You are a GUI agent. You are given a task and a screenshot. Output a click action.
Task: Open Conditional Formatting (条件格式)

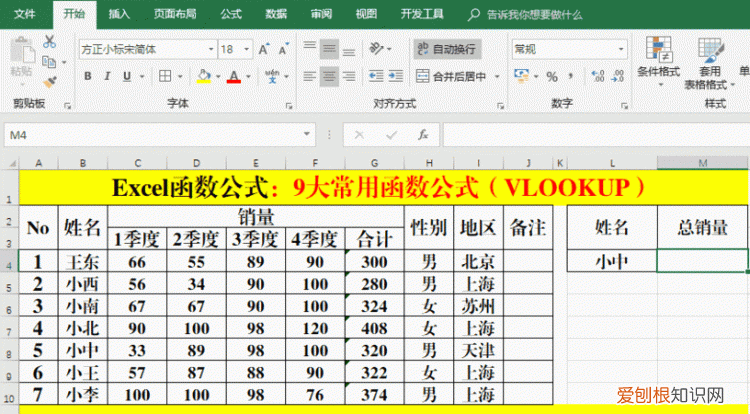tap(659, 62)
